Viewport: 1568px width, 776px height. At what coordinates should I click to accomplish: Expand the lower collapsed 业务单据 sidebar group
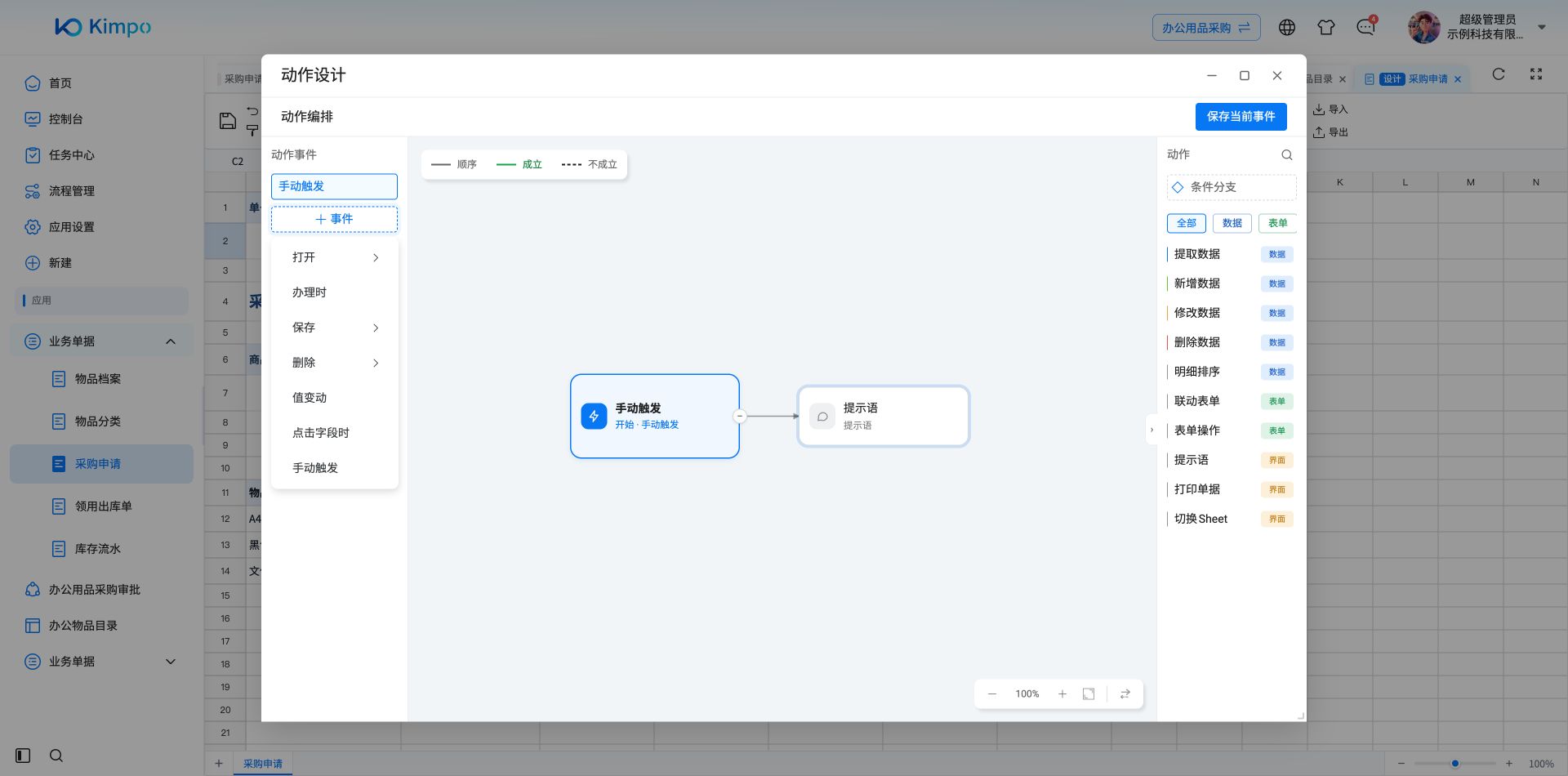171,662
